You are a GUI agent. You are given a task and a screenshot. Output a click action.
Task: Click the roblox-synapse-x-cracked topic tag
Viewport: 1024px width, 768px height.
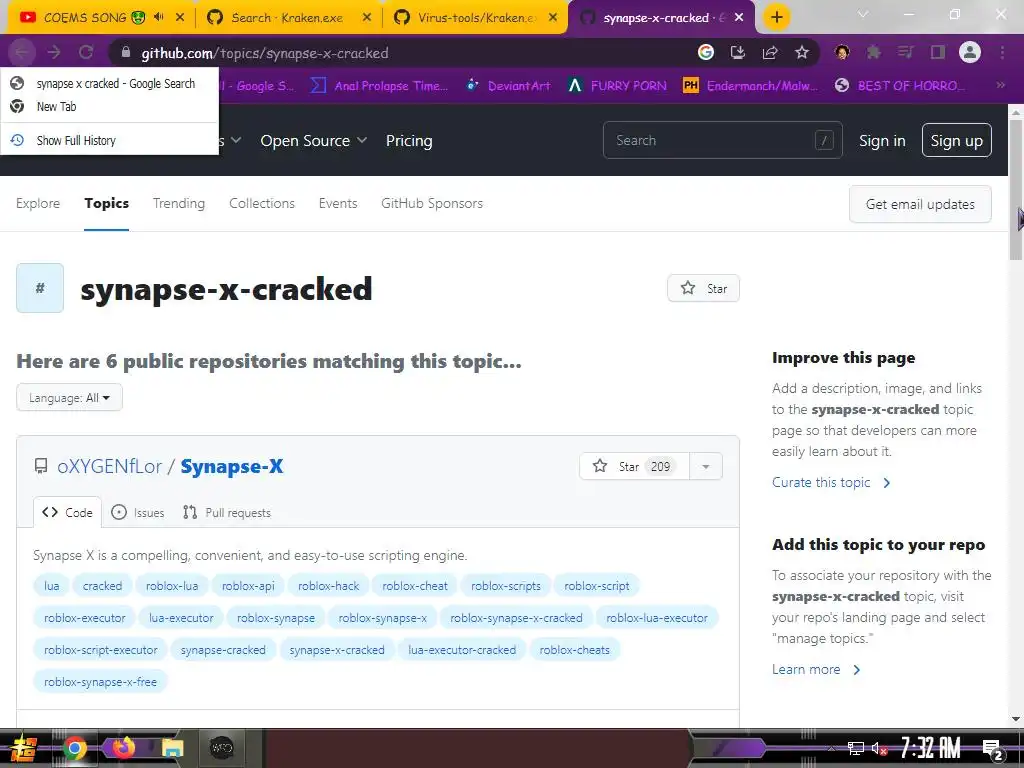(x=516, y=618)
